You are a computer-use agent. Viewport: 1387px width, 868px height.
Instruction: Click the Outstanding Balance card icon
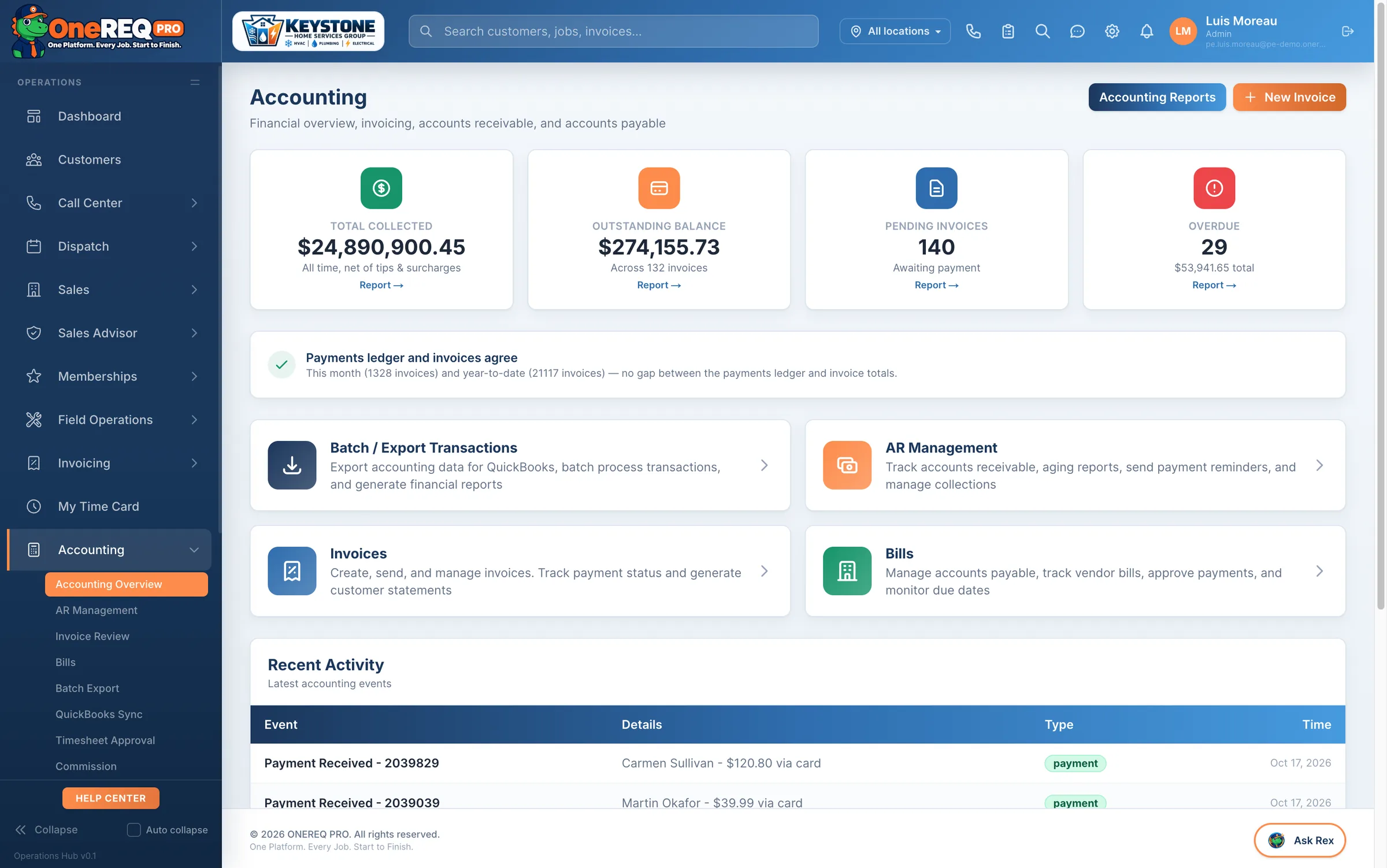[659, 188]
